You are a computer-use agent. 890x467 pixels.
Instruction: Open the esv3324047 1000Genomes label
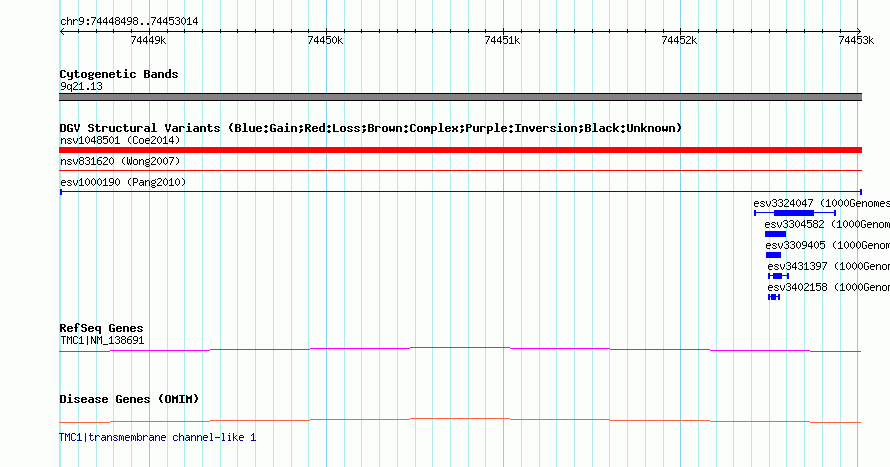click(821, 203)
